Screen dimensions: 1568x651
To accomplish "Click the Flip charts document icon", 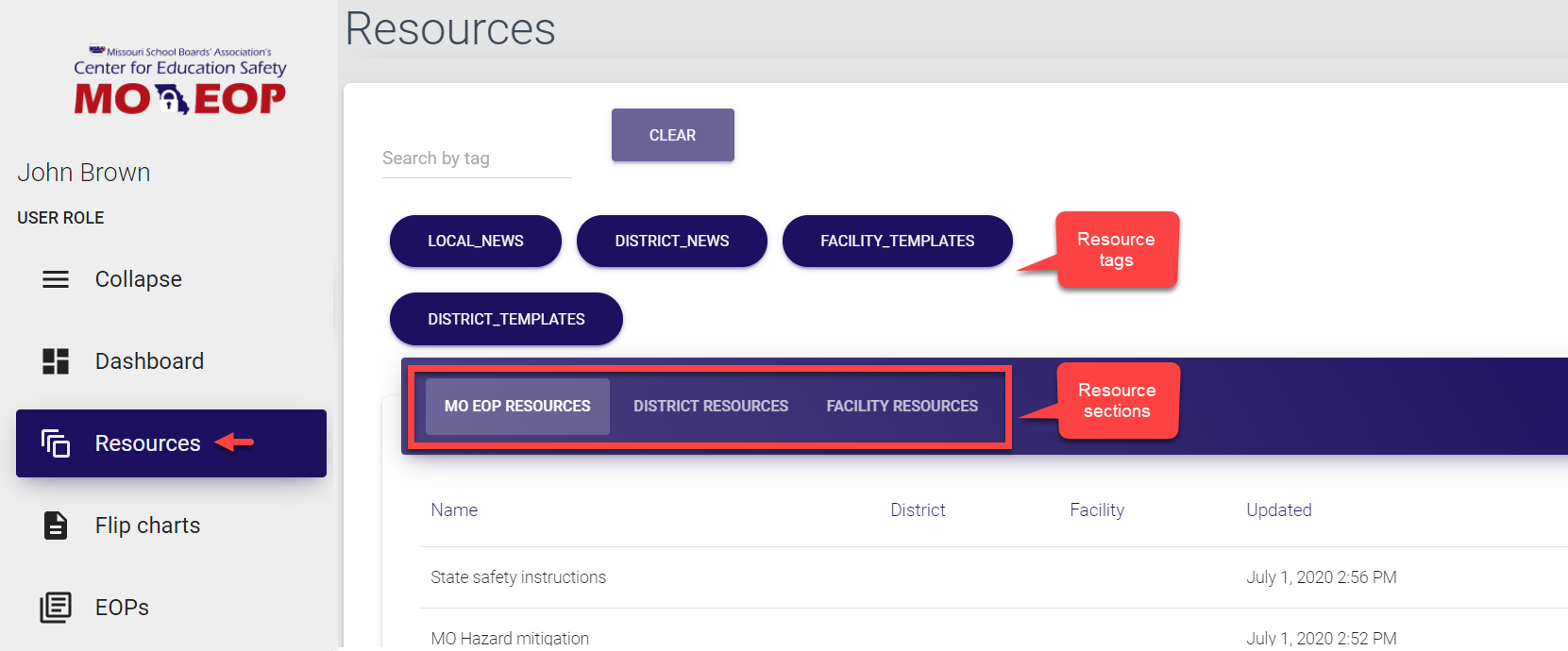I will click(x=56, y=526).
